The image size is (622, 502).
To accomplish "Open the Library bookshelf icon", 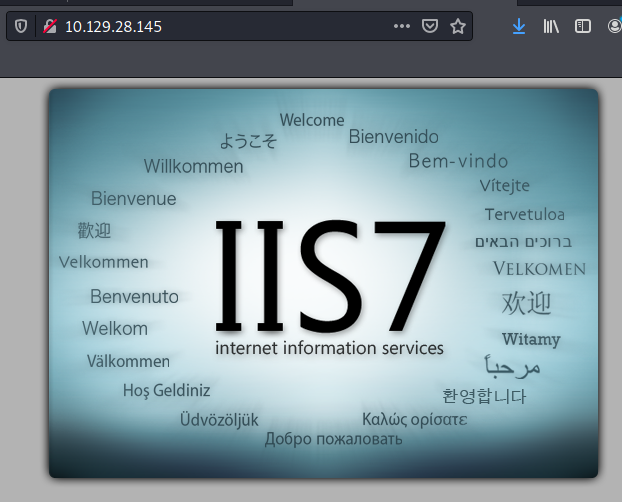I will pyautogui.click(x=551, y=27).
